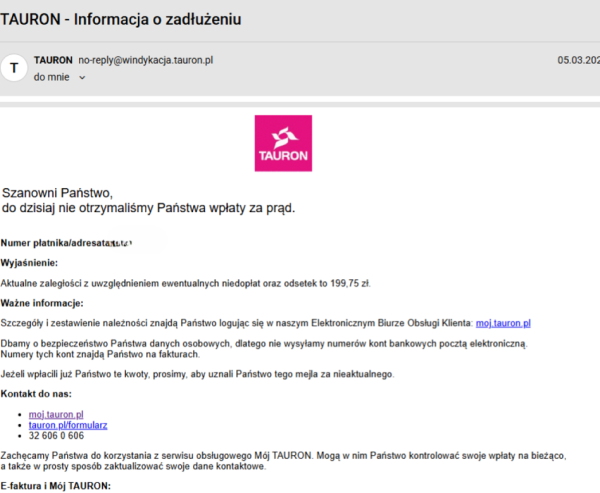The width and height of the screenshot is (600, 493).
Task: Open moj.tauron.pl link in the contact list
Action: click(56, 414)
